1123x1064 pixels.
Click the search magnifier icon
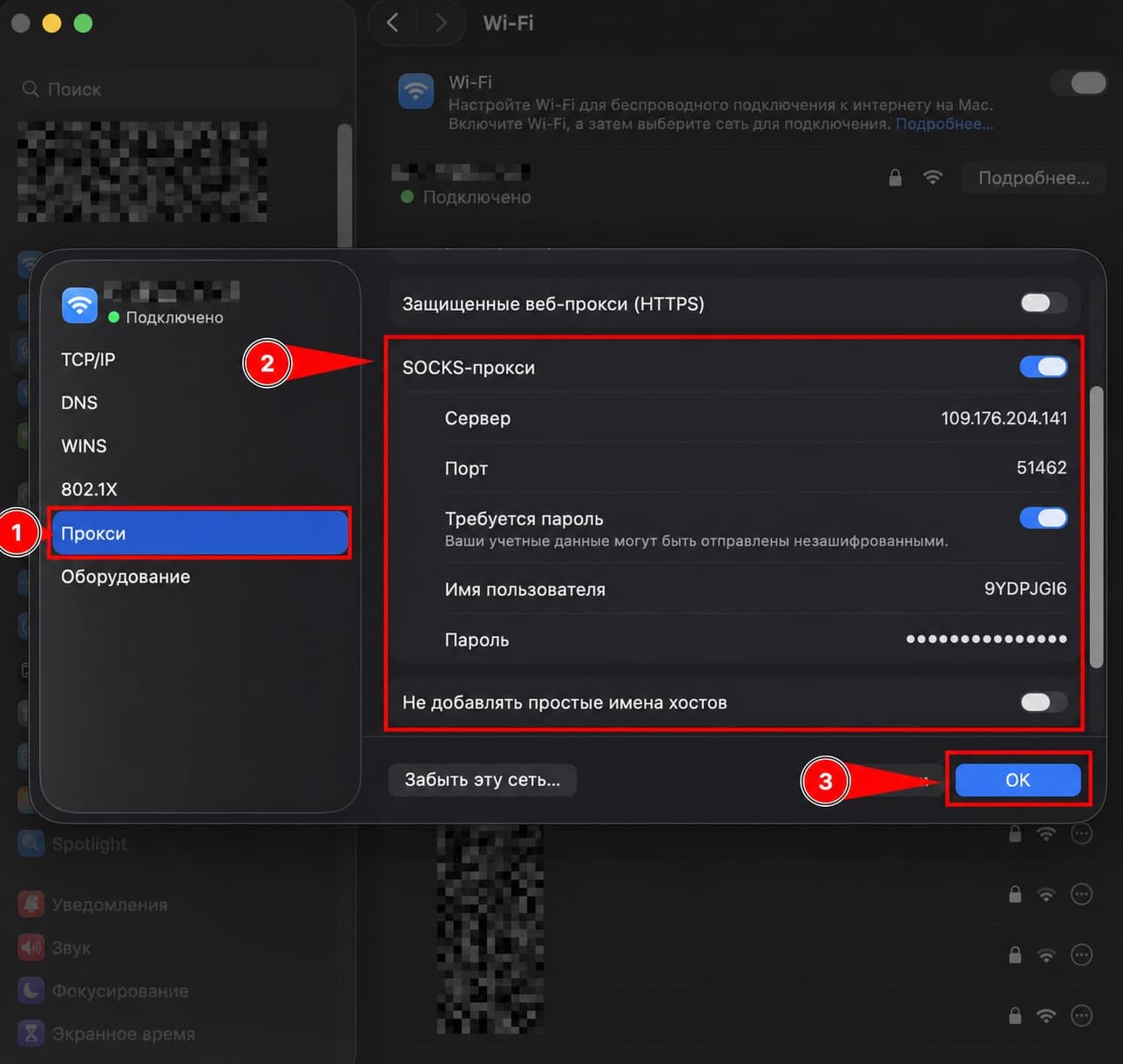click(30, 89)
